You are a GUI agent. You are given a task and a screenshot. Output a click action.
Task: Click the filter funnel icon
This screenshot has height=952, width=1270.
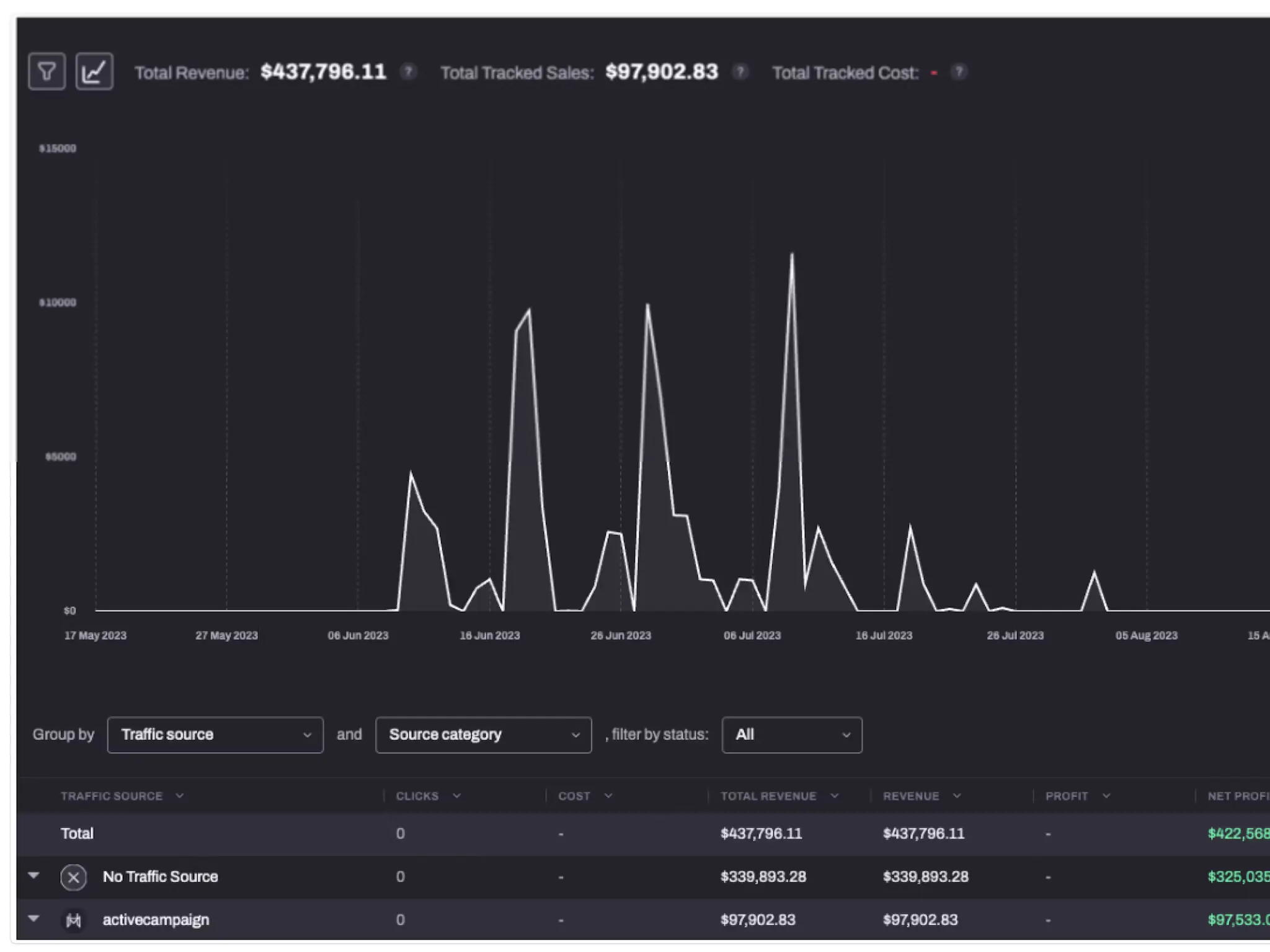[47, 72]
